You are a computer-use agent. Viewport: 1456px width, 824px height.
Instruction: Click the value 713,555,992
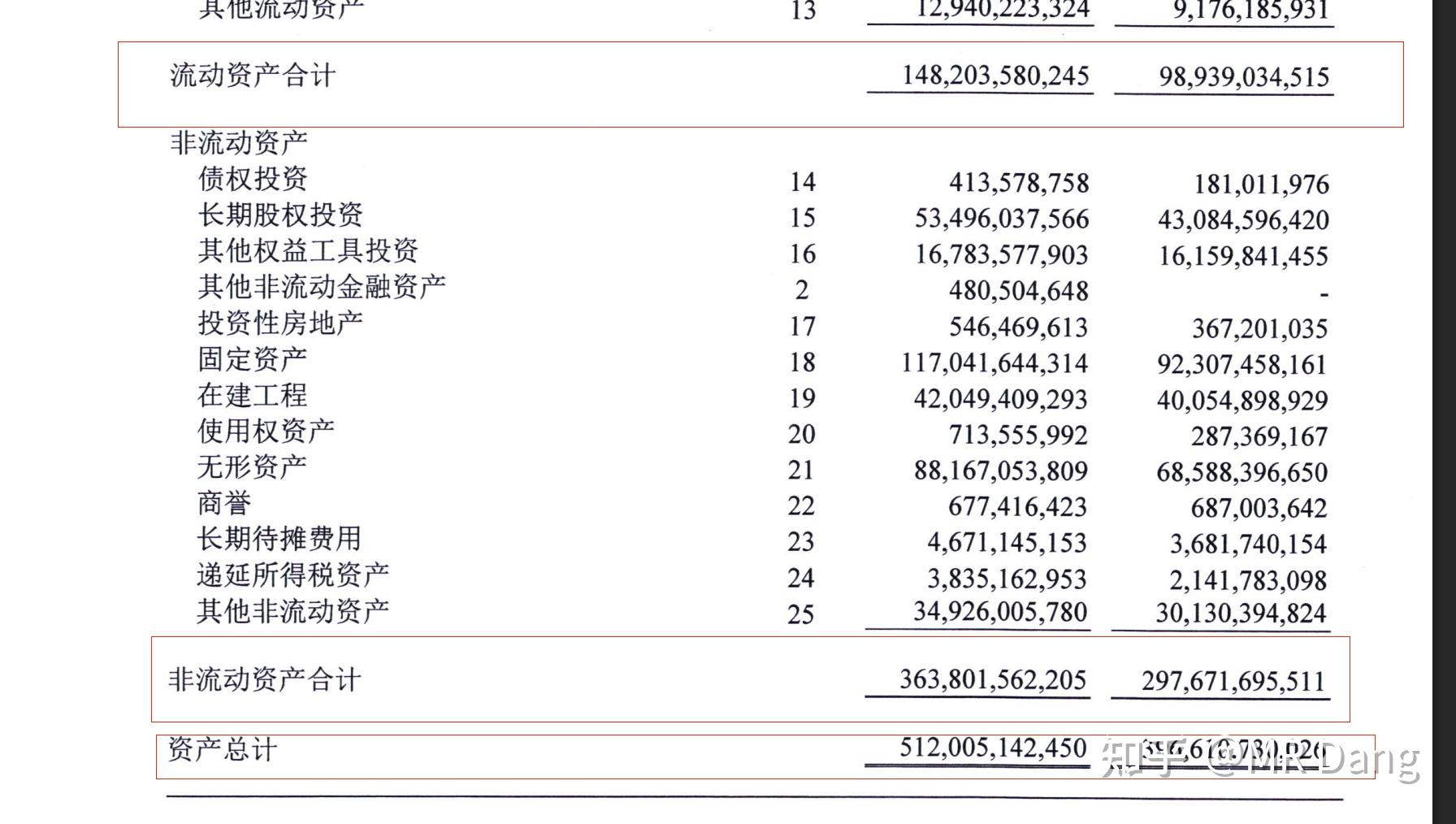coord(1018,435)
